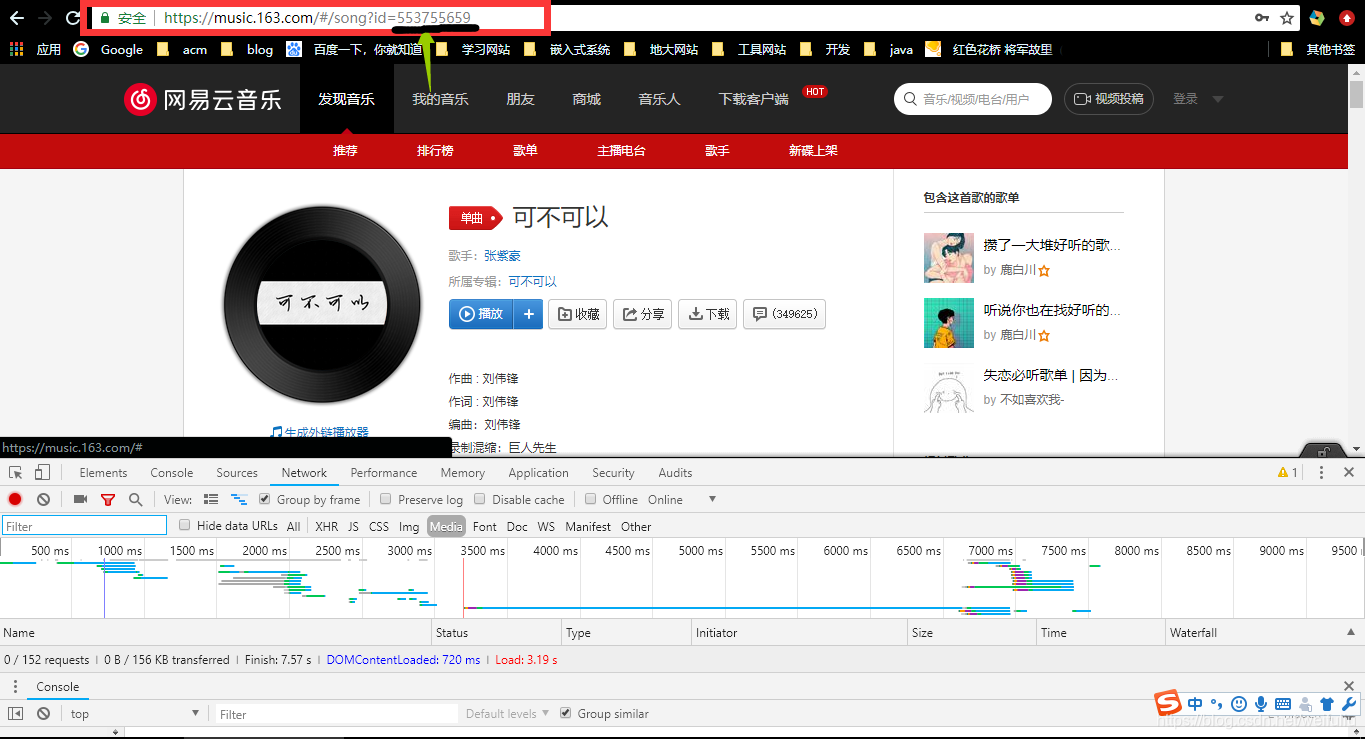Click the 生成外链播放器 link

tap(320, 432)
